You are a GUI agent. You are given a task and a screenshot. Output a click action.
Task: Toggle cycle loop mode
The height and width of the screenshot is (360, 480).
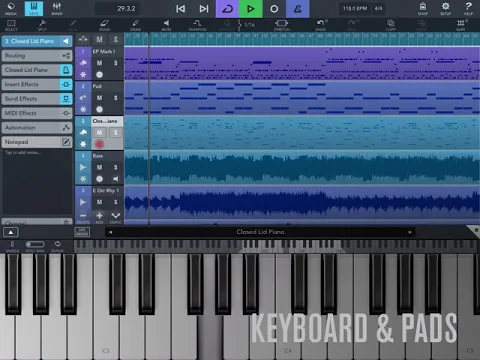tap(228, 9)
